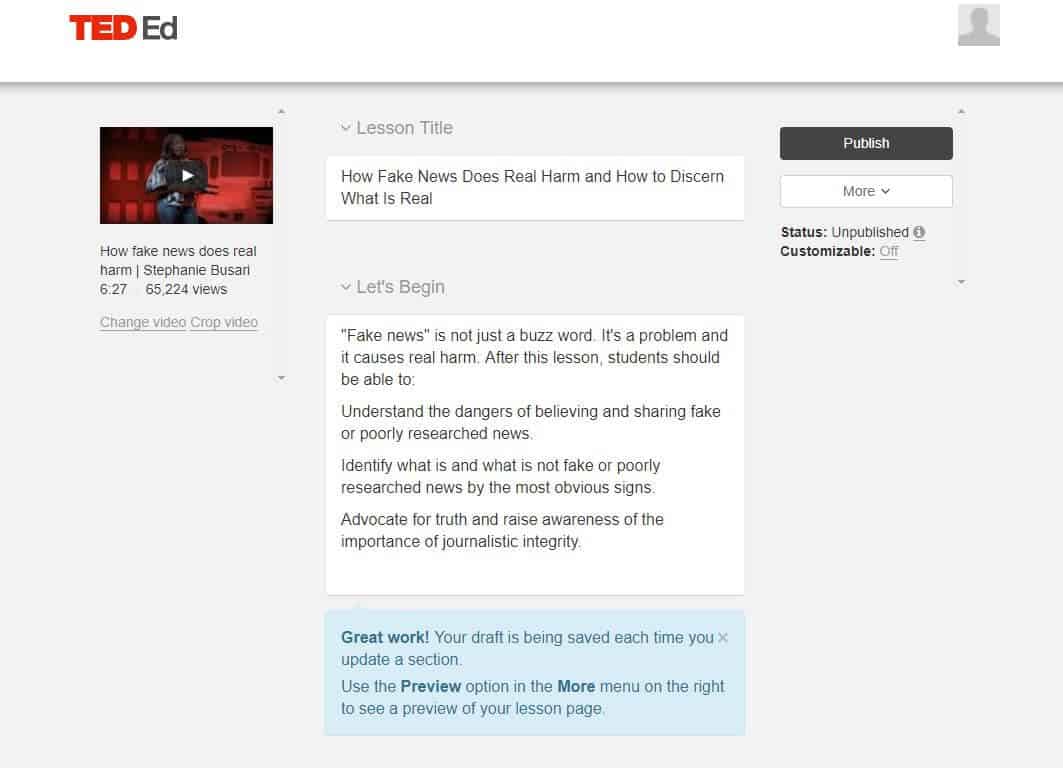Open the user profile avatar
The height and width of the screenshot is (768, 1063).
pyautogui.click(x=978, y=25)
